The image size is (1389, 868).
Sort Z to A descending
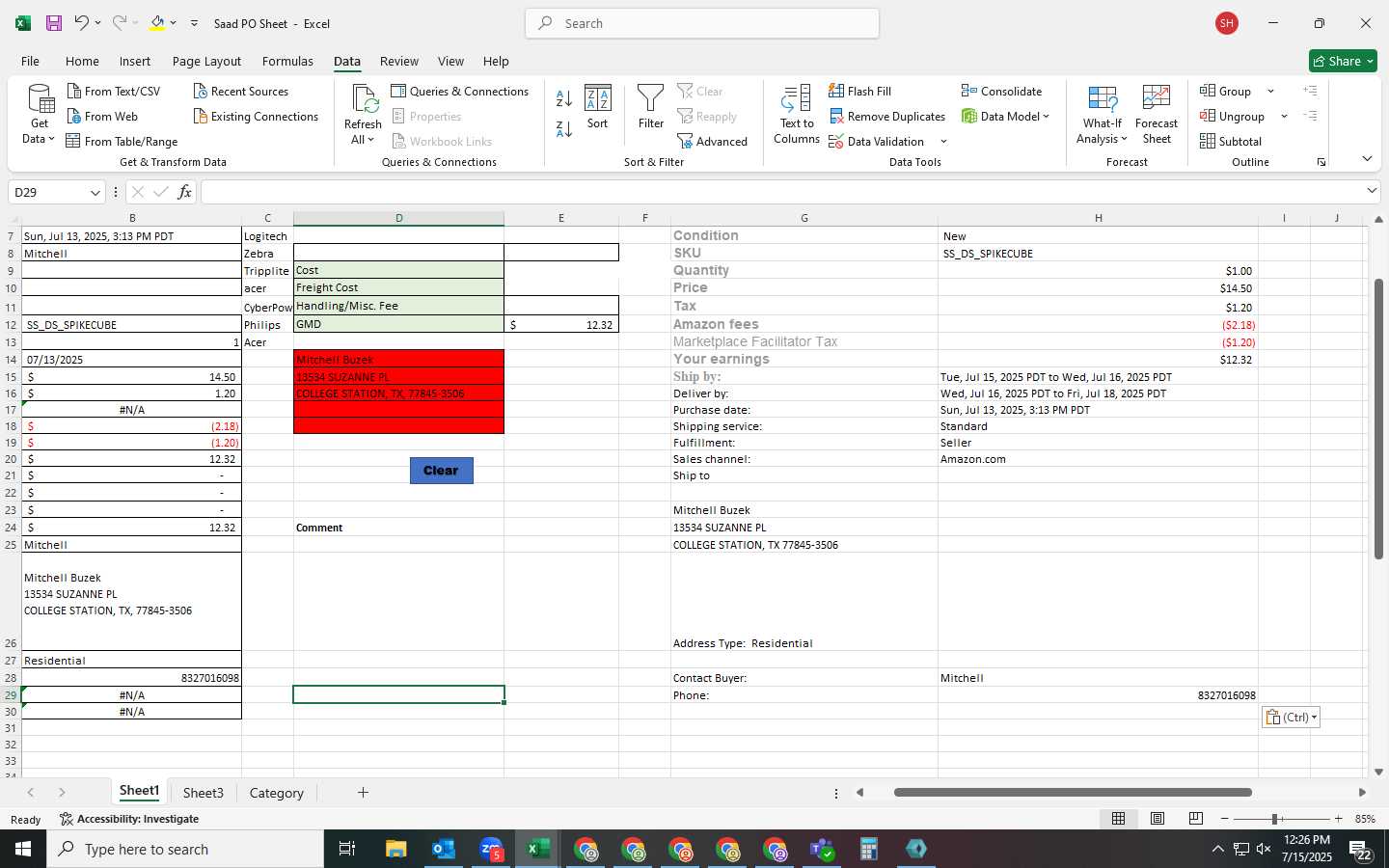(x=564, y=128)
